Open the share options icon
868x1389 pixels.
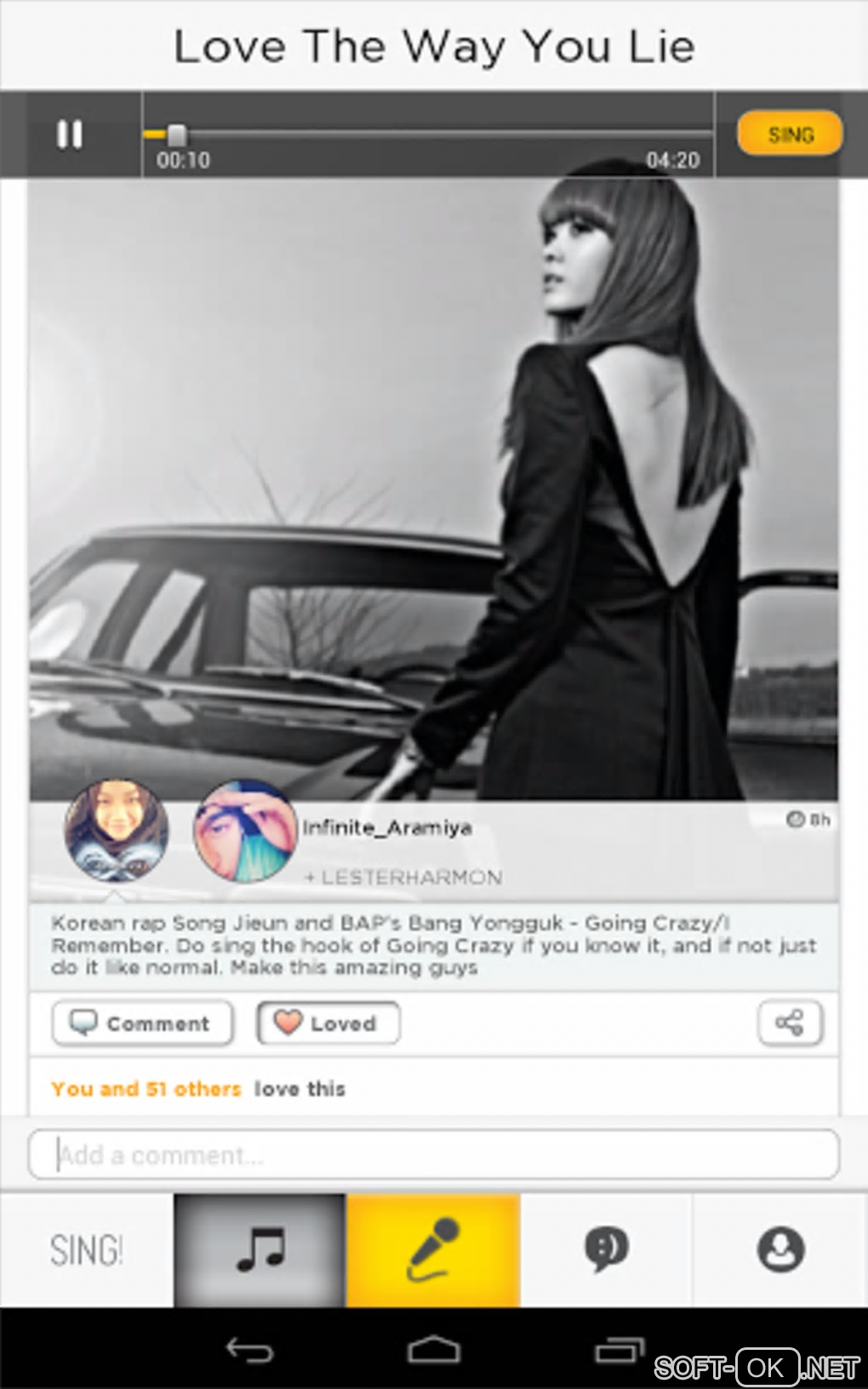[790, 1022]
